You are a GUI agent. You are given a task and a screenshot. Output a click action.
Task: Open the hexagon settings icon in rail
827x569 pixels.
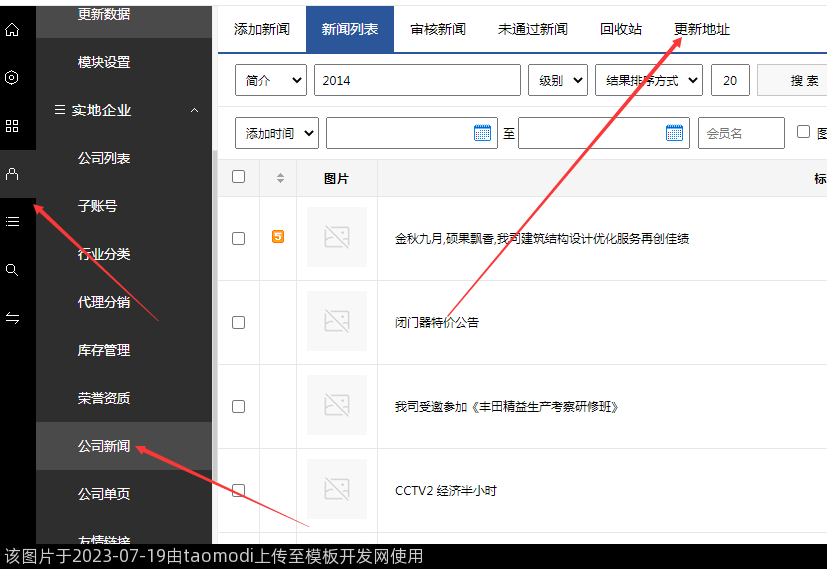click(x=12, y=77)
